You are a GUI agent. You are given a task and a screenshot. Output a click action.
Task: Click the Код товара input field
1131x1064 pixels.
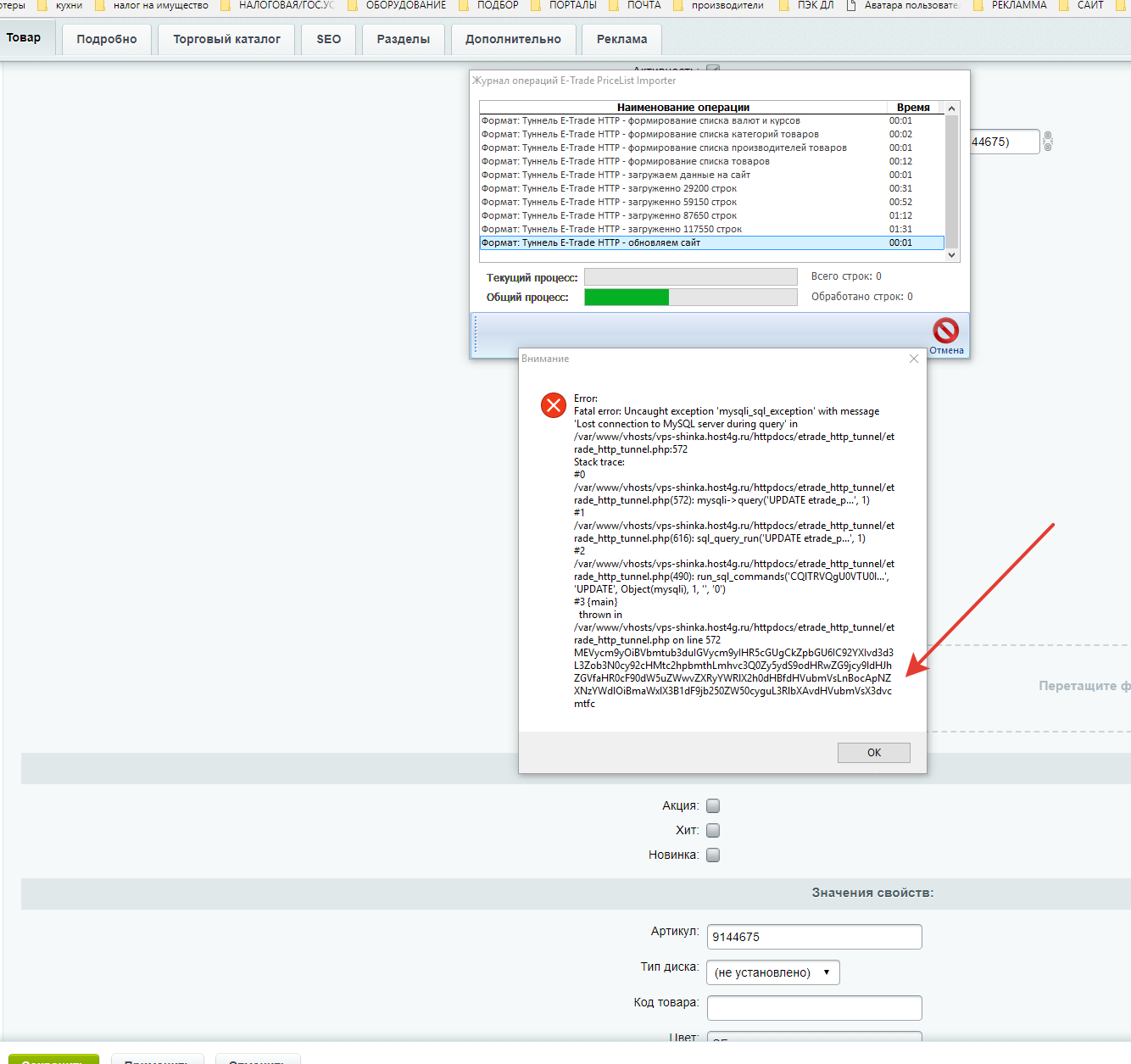click(x=814, y=1008)
